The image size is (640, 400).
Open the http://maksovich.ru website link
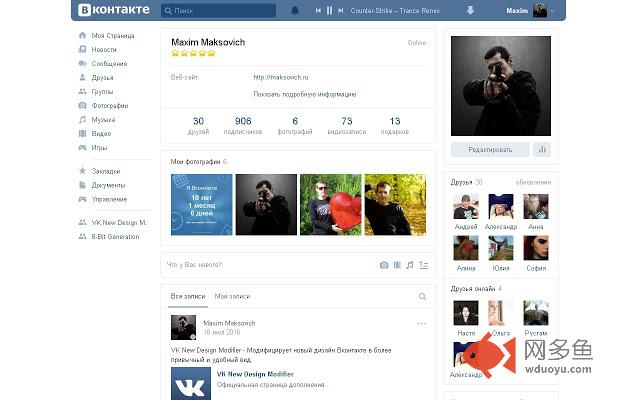[x=281, y=77]
